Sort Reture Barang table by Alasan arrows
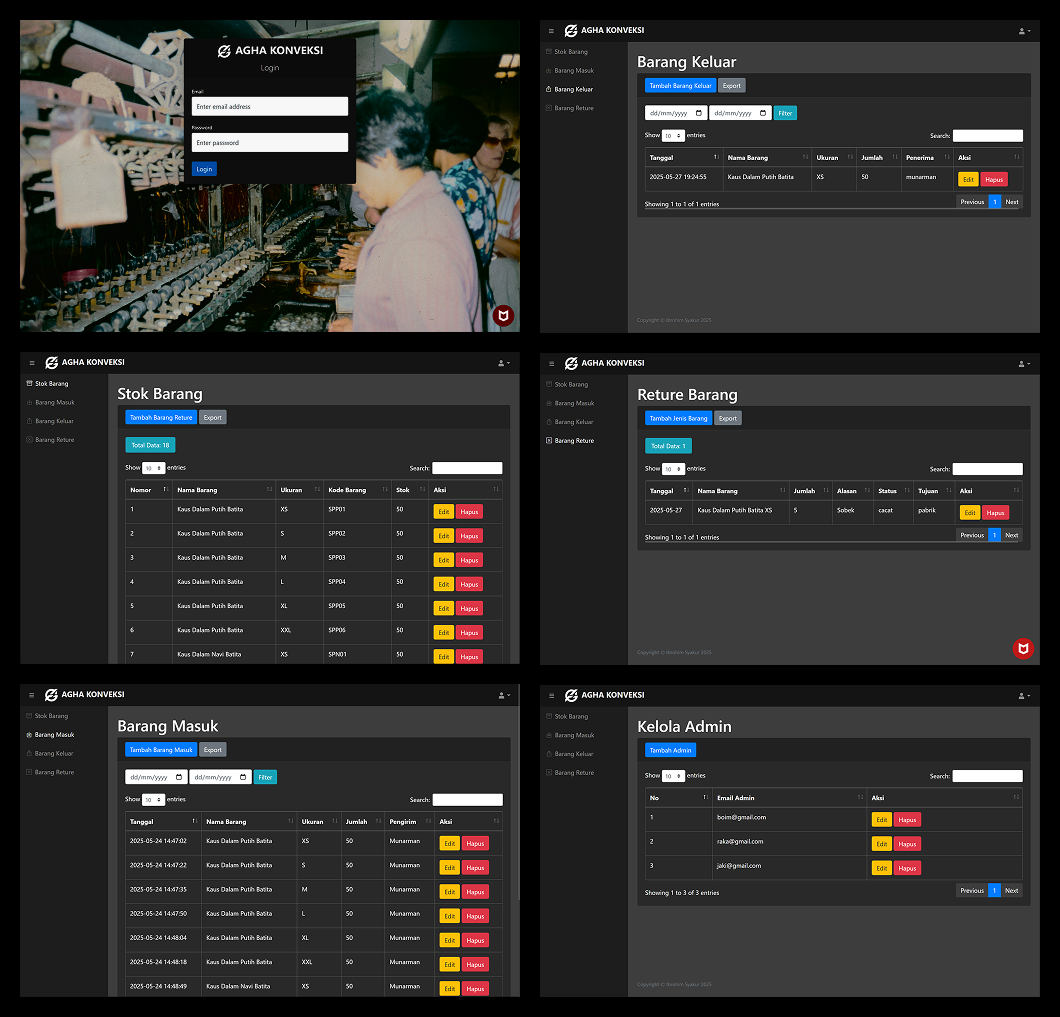This screenshot has width=1060, height=1017. point(866,491)
